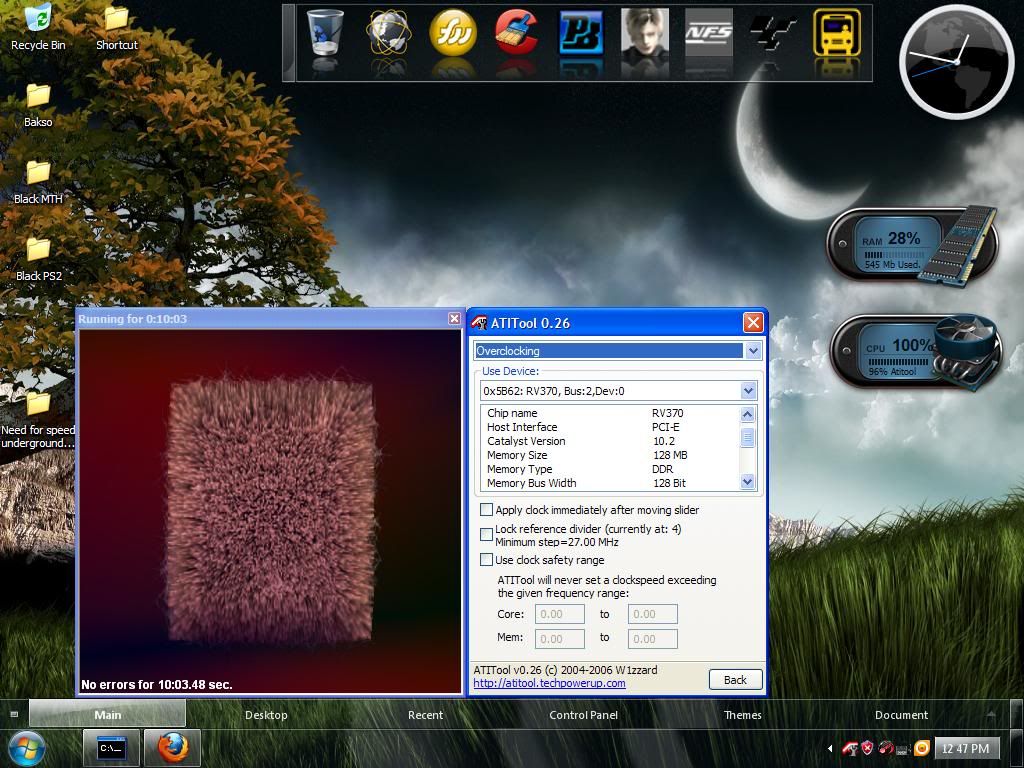1024x768 pixels.
Task: Click Core minimum frequency field
Action: pos(560,614)
